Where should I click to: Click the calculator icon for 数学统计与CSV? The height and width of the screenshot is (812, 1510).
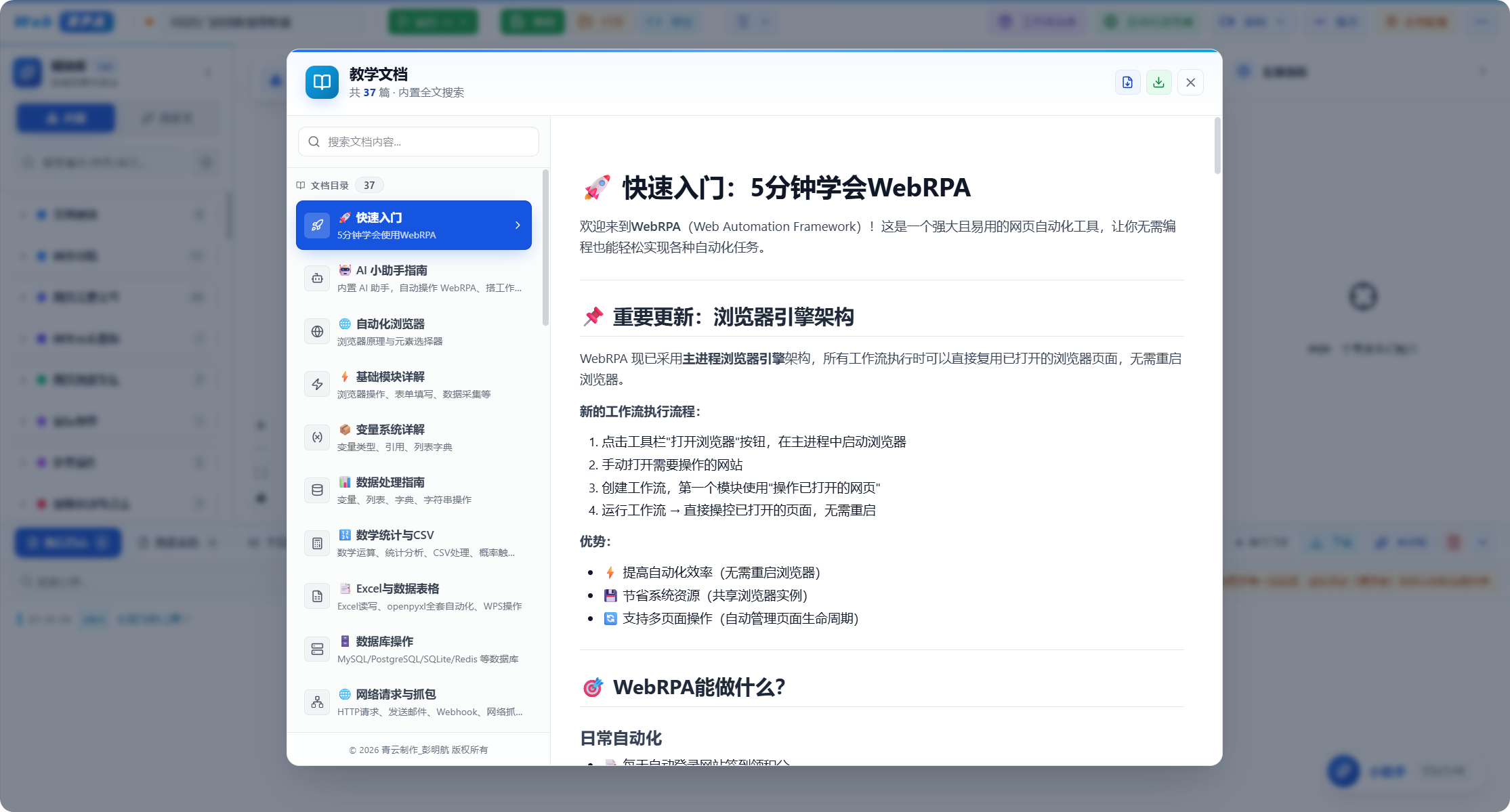317,543
